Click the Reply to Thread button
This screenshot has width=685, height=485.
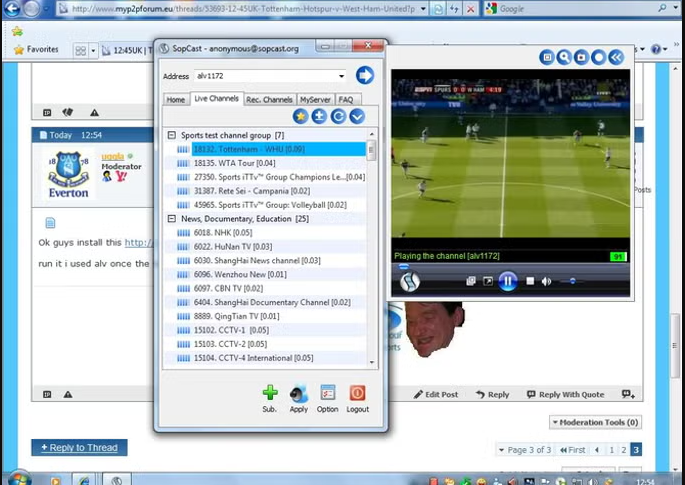click(79, 447)
